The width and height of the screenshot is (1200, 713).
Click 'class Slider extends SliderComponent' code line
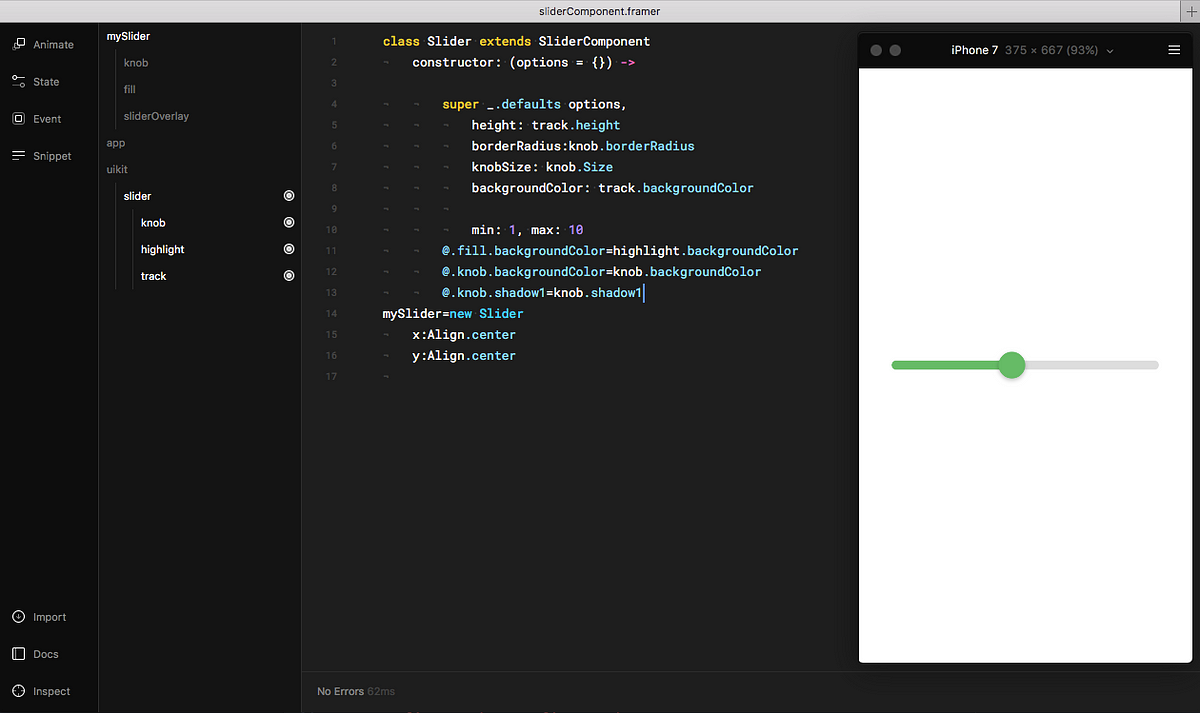point(516,42)
